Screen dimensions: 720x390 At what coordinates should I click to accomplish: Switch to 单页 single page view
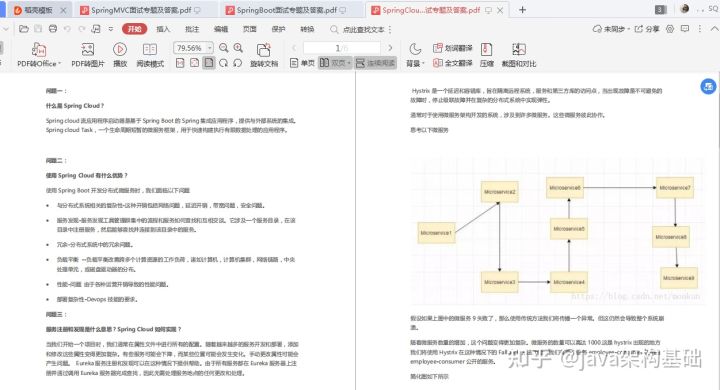tap(303, 63)
